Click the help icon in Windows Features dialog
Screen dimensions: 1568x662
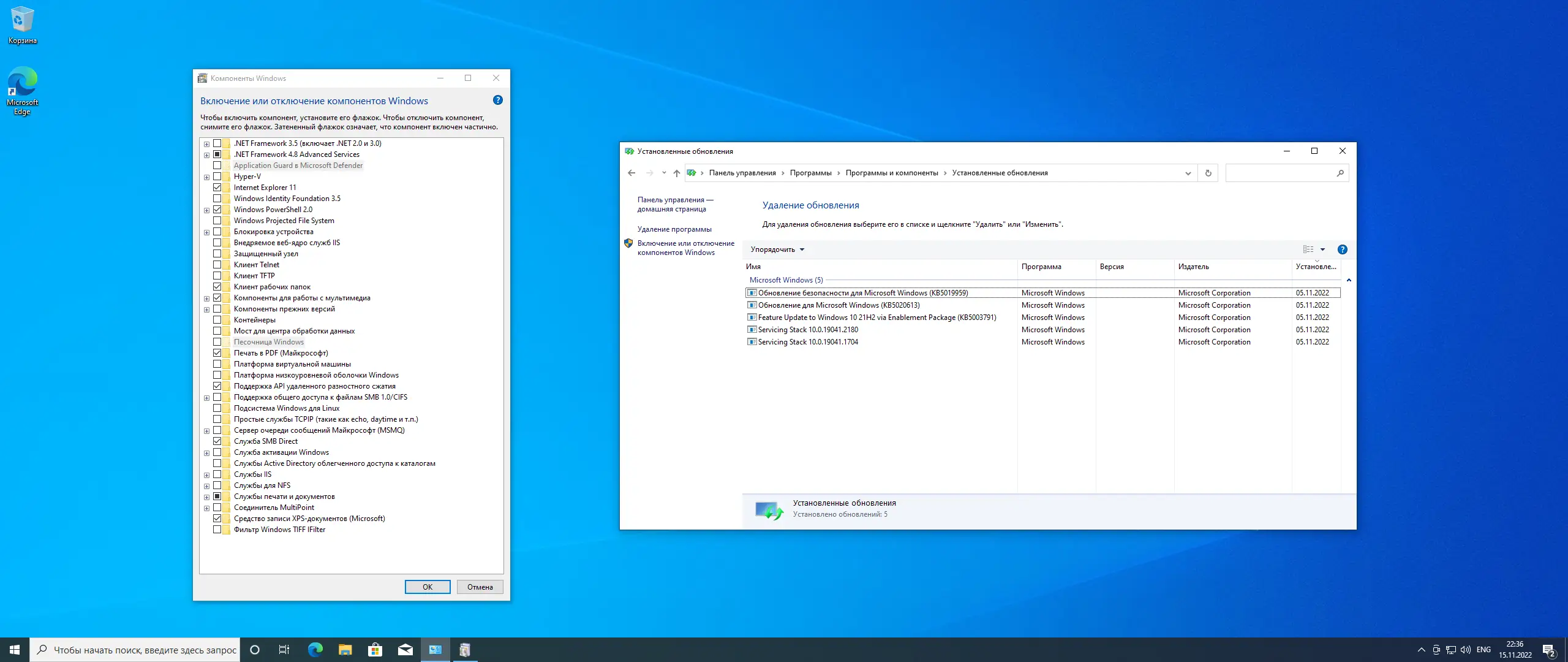coord(497,100)
